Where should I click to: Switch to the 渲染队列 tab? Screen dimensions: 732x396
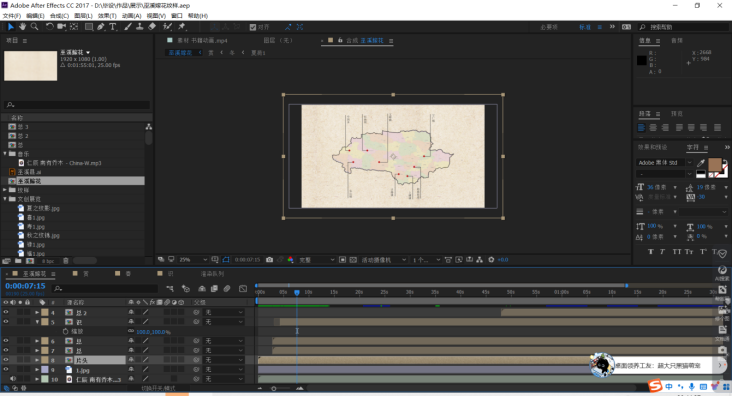(x=212, y=274)
